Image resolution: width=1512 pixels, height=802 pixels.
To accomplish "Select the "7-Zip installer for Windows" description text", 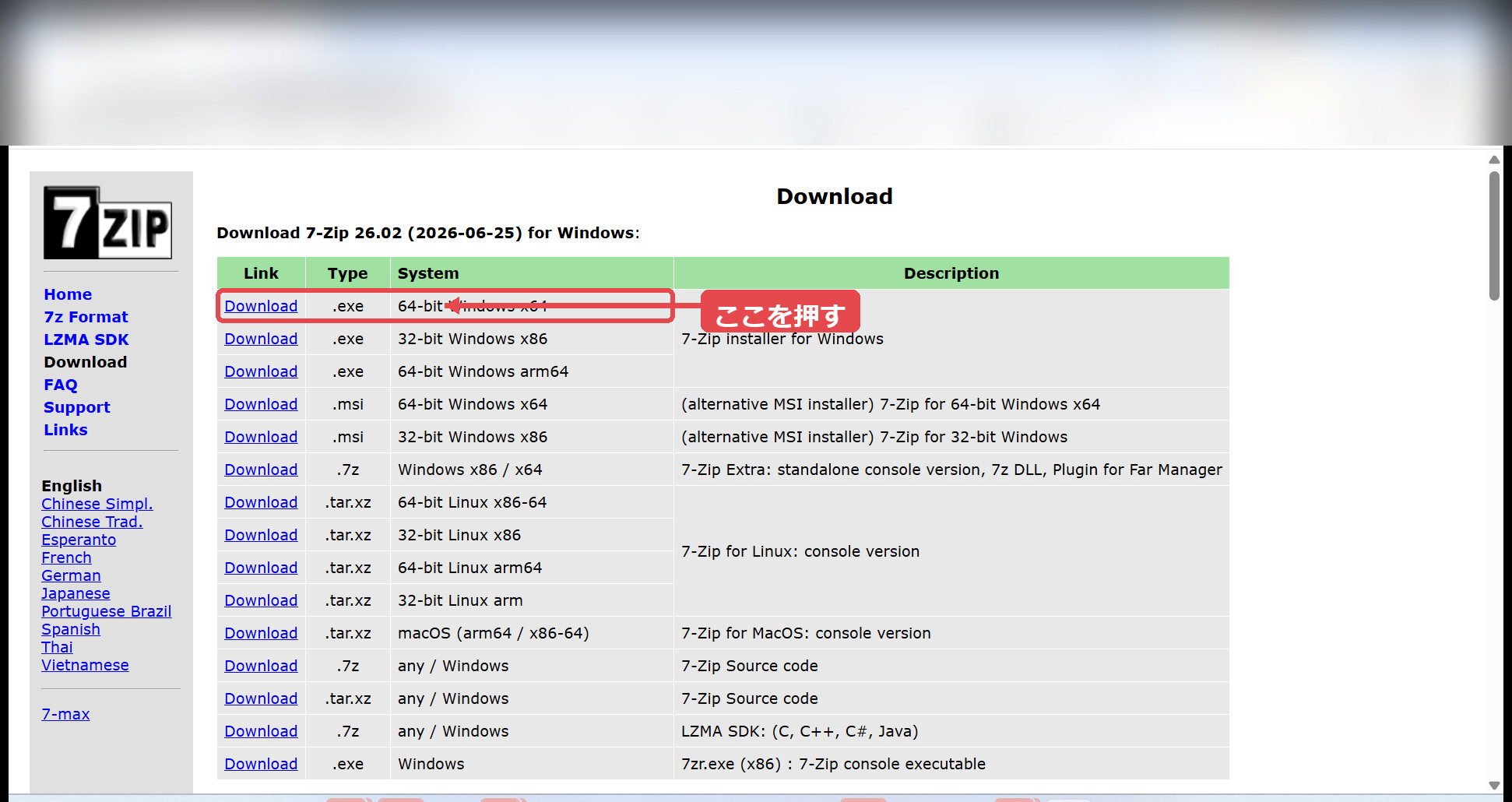I will tap(782, 339).
